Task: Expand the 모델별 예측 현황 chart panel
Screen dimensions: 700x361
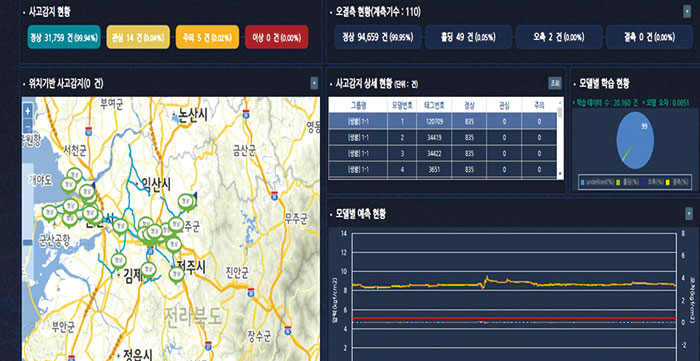Action: click(689, 214)
